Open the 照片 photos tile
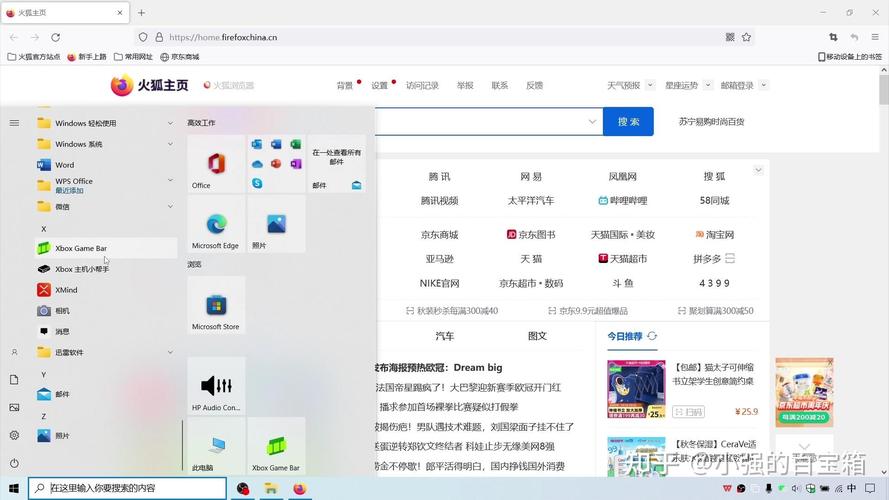The height and width of the screenshot is (500, 889). (x=276, y=224)
